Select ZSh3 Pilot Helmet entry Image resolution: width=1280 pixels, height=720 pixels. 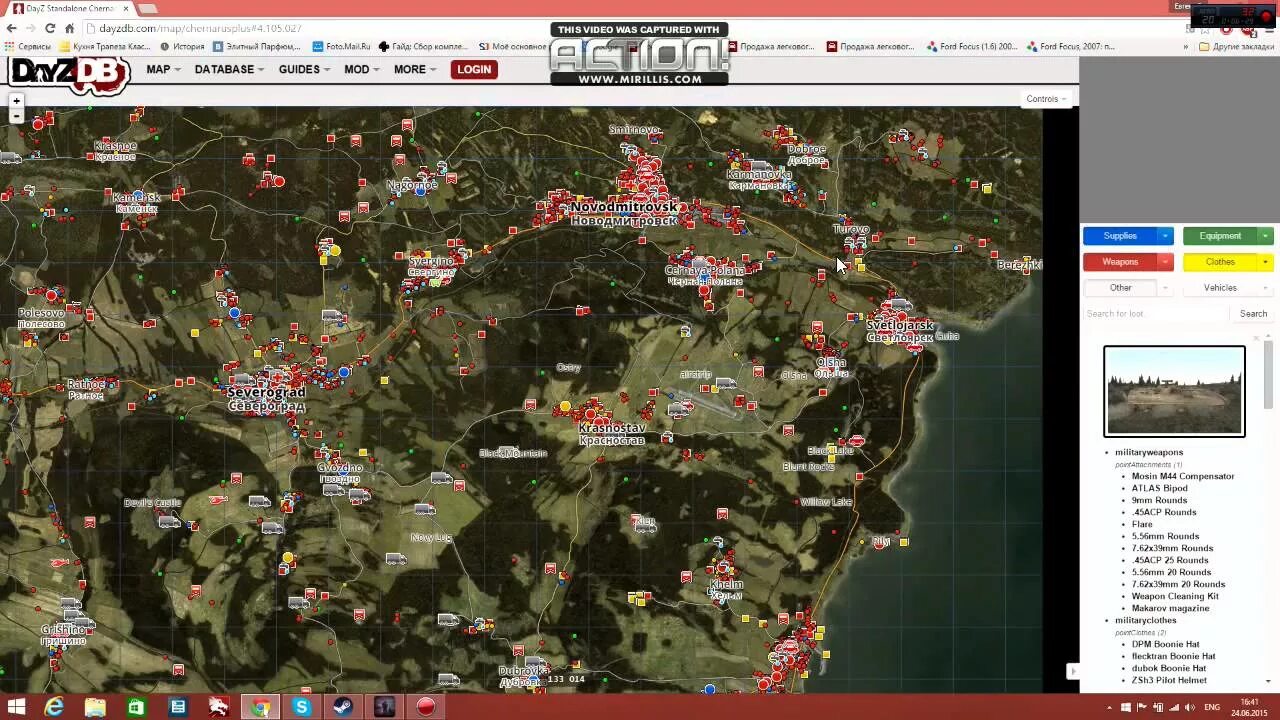(1169, 680)
